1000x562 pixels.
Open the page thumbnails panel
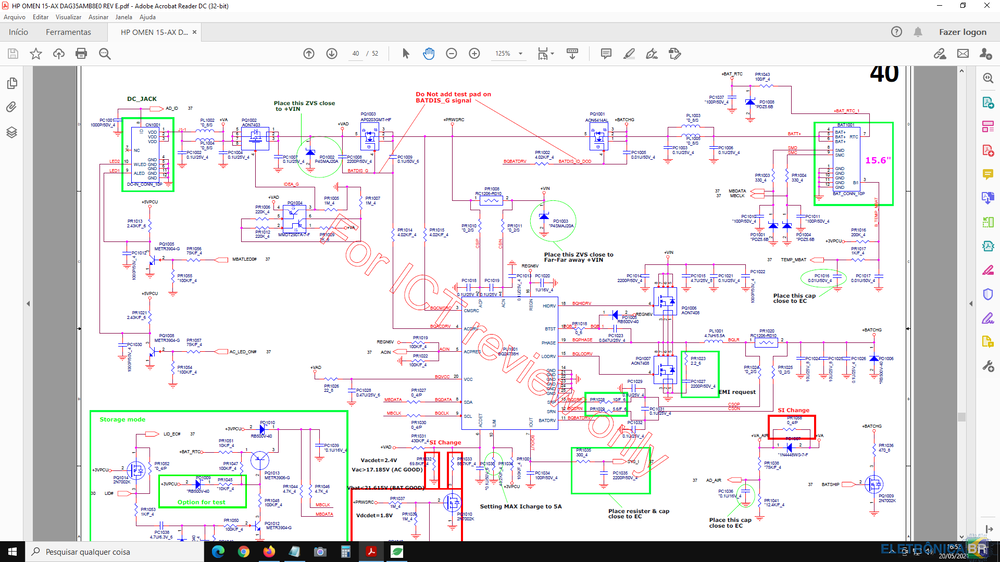(12, 83)
